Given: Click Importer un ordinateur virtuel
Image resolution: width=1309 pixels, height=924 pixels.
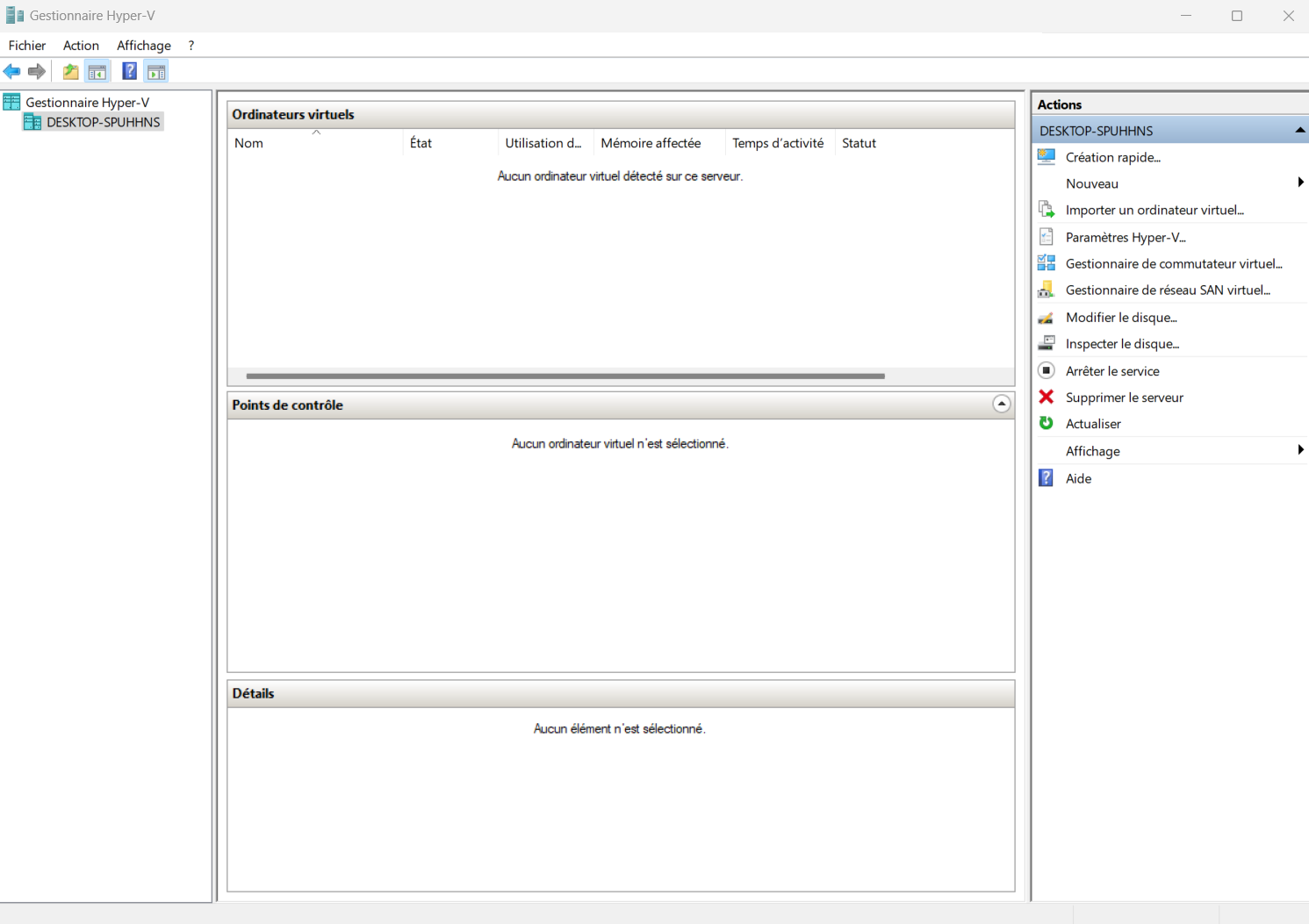Looking at the screenshot, I should [1154, 210].
